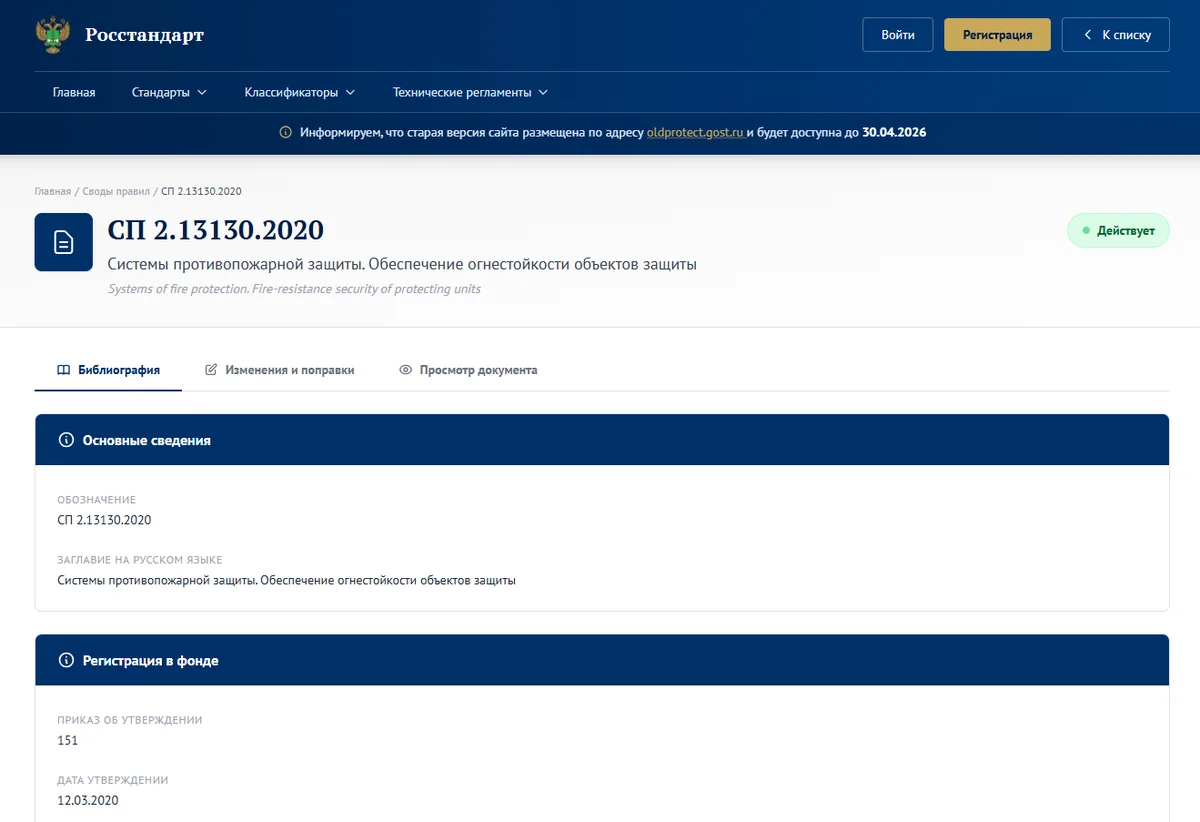Switch to the Библиография tab
1200x822 pixels.
pyautogui.click(x=108, y=370)
